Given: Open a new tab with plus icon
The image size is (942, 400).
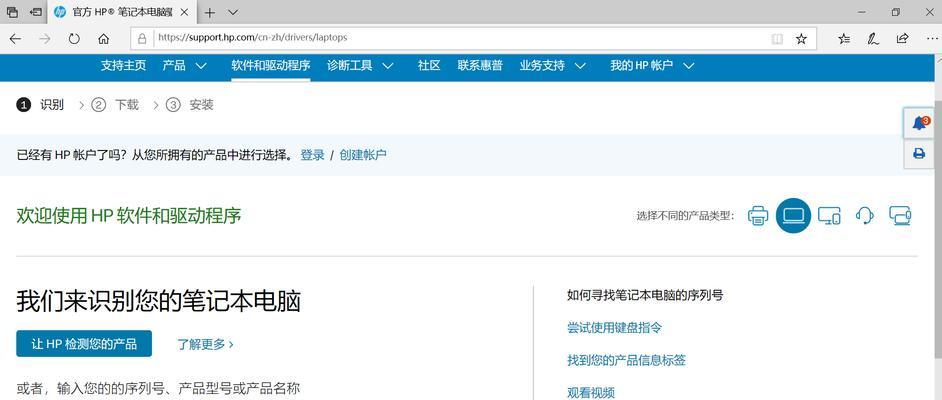Looking at the screenshot, I should (x=209, y=12).
